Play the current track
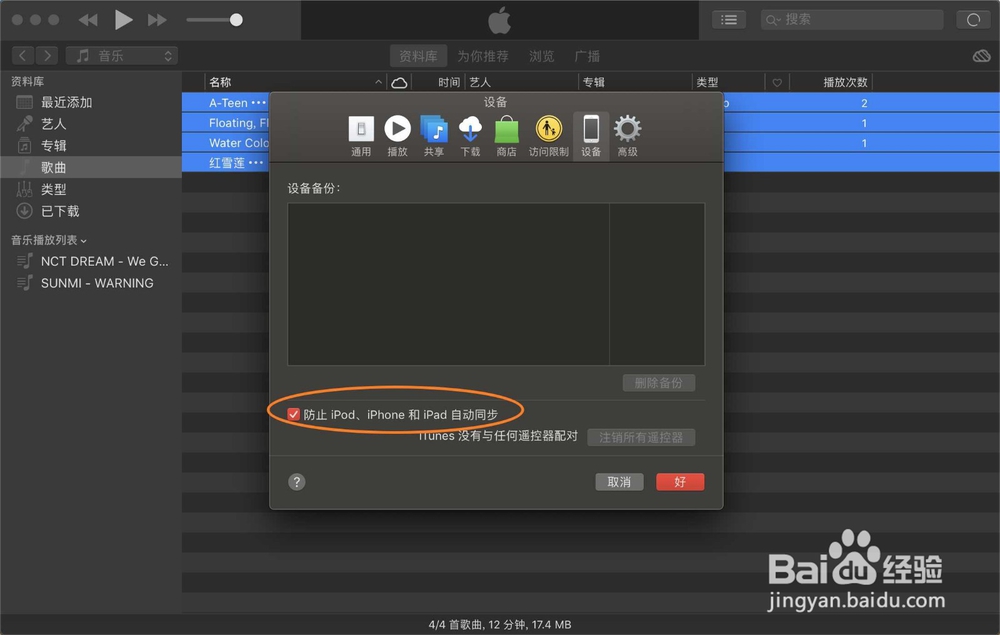The height and width of the screenshot is (635, 1000). point(123,20)
